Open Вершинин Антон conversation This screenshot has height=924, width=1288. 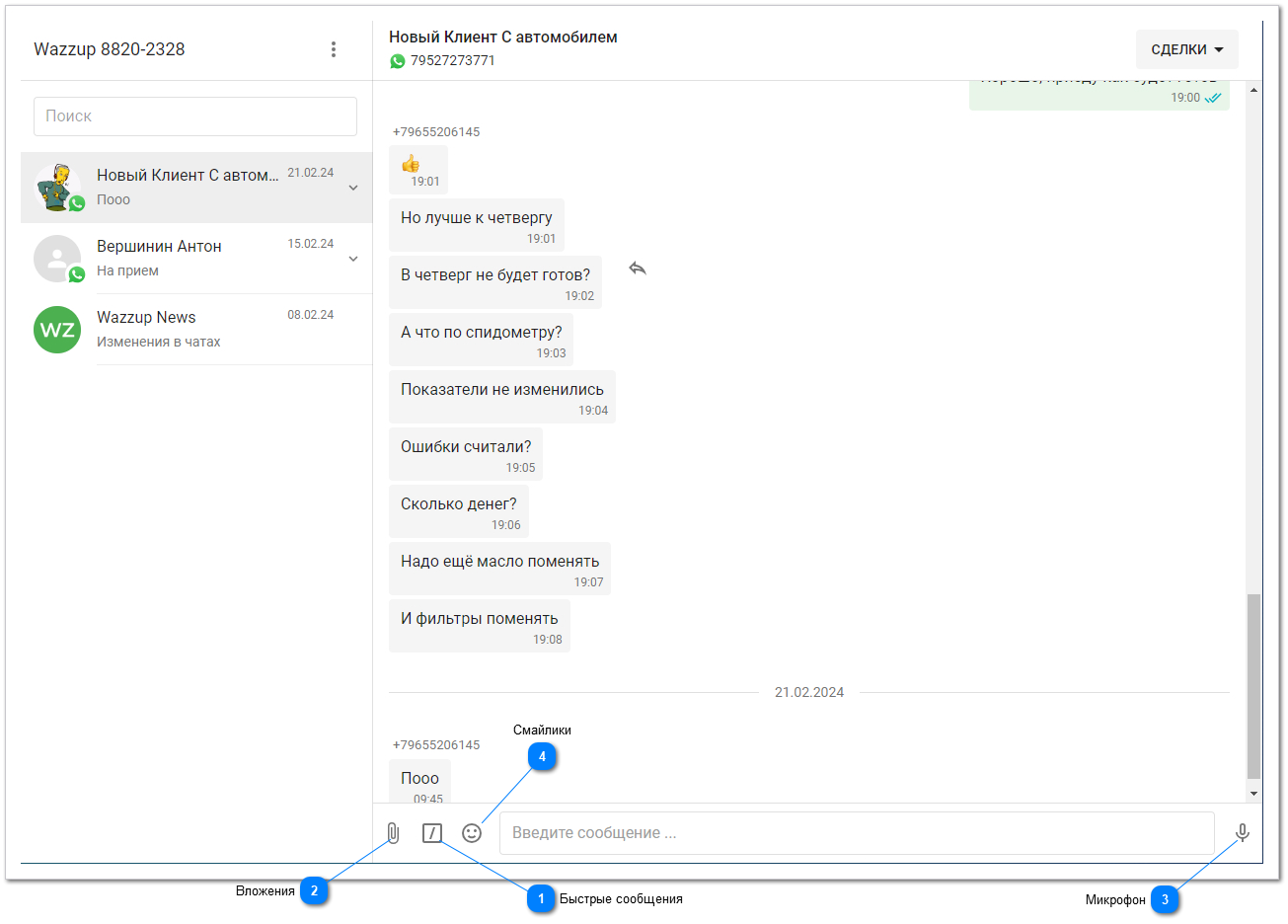[196, 259]
